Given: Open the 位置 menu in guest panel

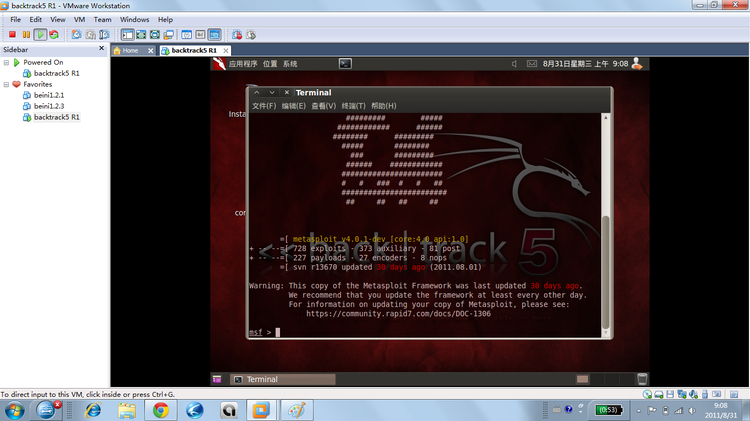Looking at the screenshot, I should click(270, 64).
